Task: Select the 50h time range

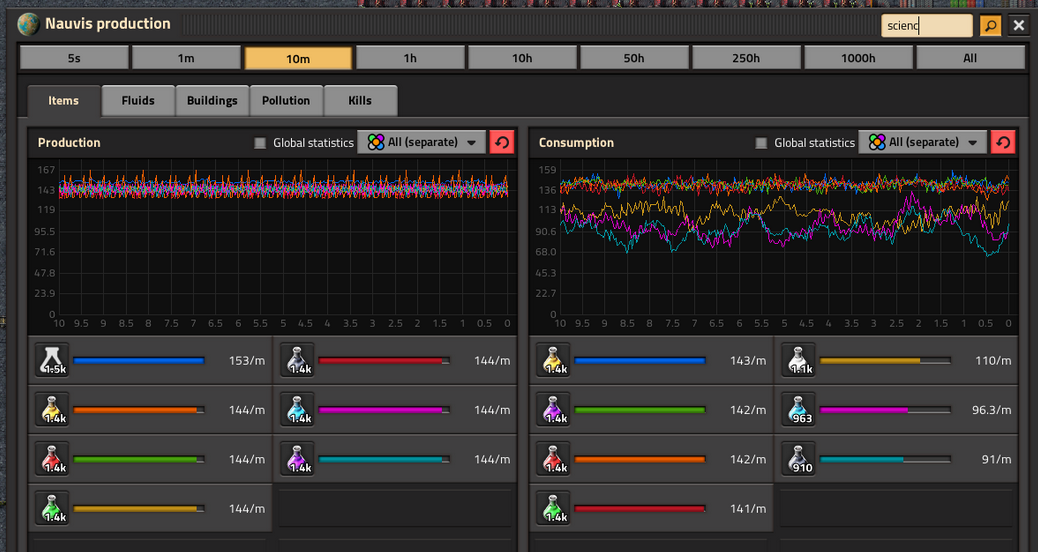Action: pos(634,58)
